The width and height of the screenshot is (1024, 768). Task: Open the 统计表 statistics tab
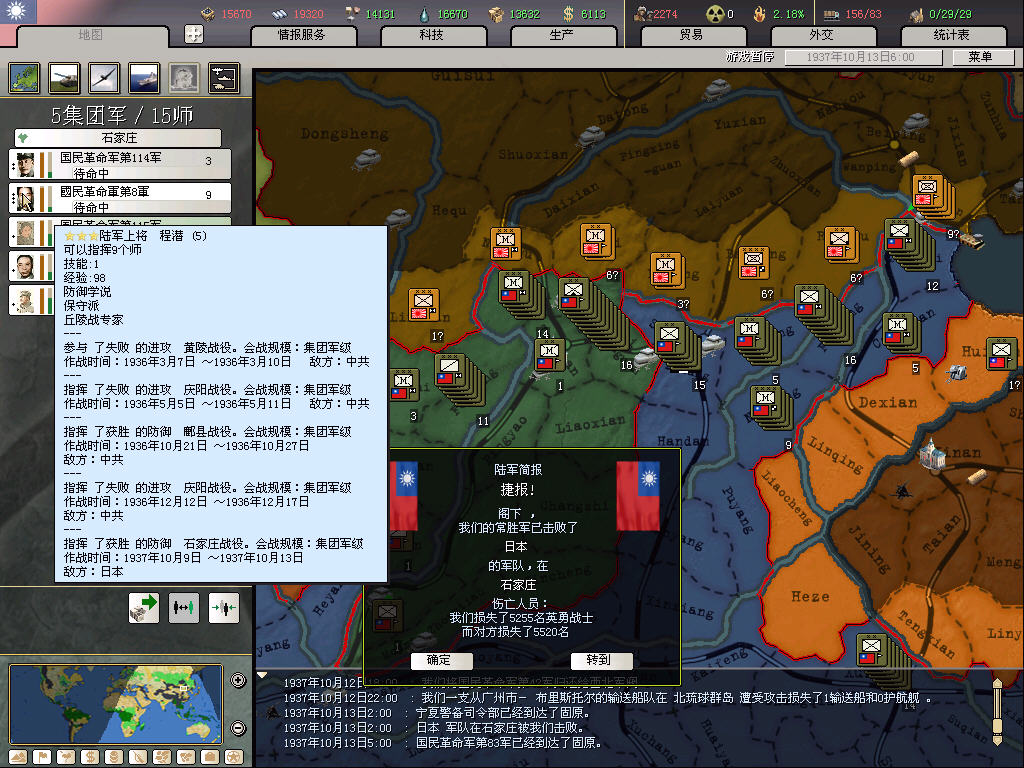click(952, 35)
